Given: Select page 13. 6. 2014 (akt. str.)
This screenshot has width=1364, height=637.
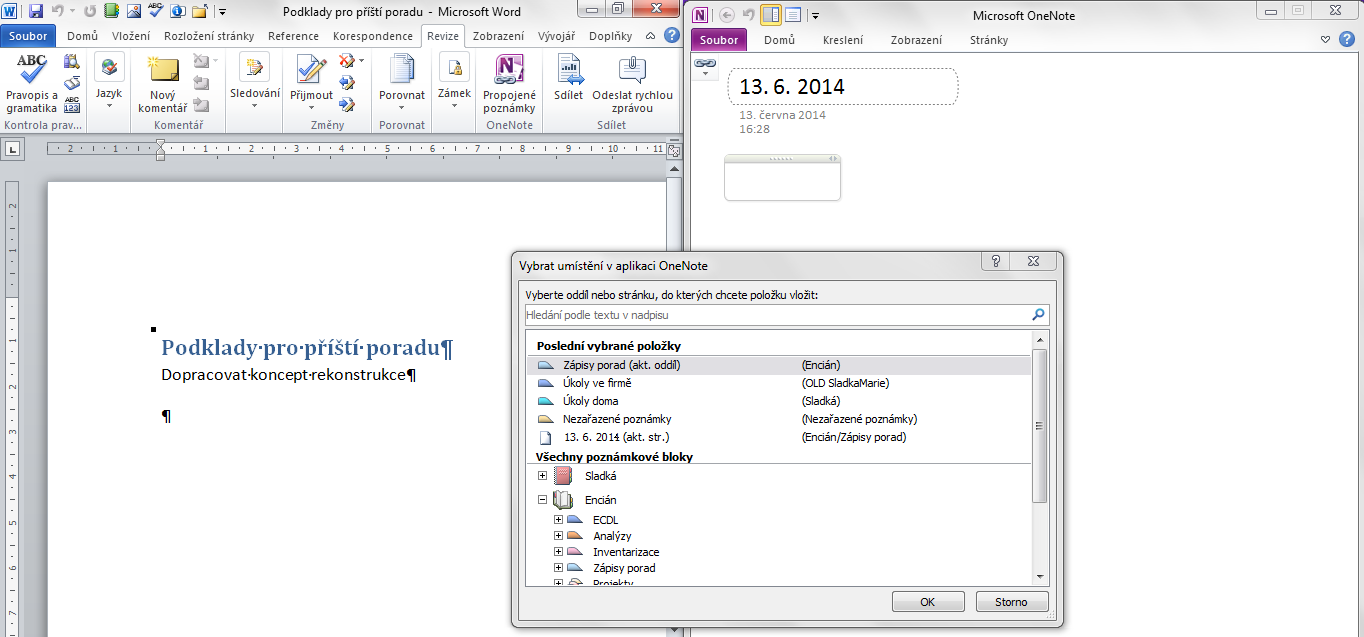Looking at the screenshot, I should [x=777, y=437].
